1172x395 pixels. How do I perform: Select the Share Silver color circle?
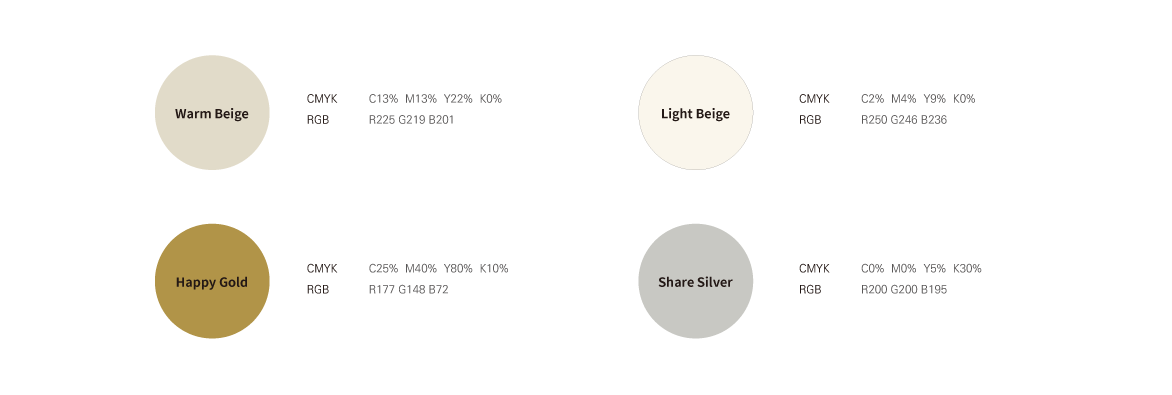(x=696, y=281)
